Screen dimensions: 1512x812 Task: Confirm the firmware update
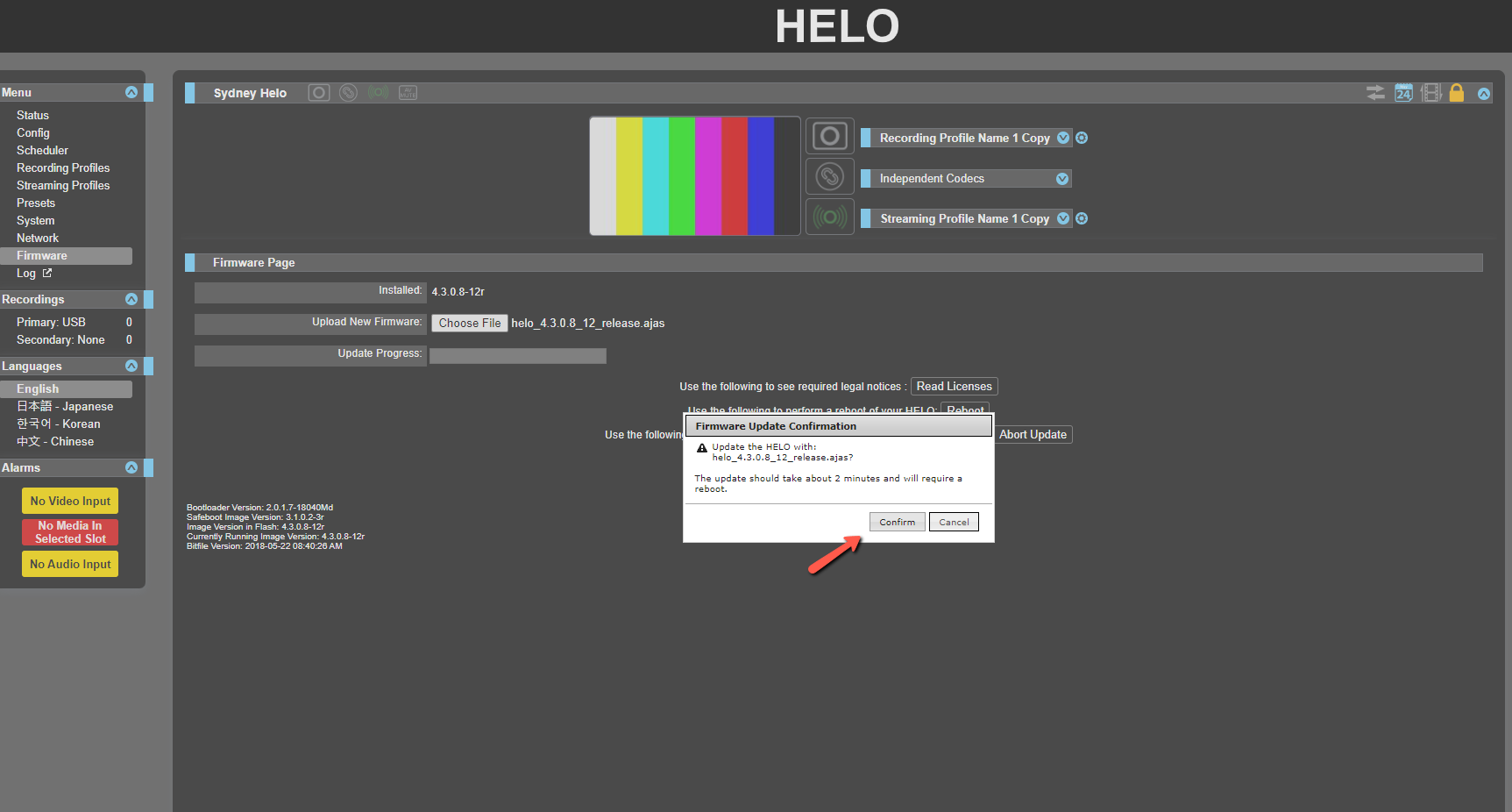click(897, 522)
